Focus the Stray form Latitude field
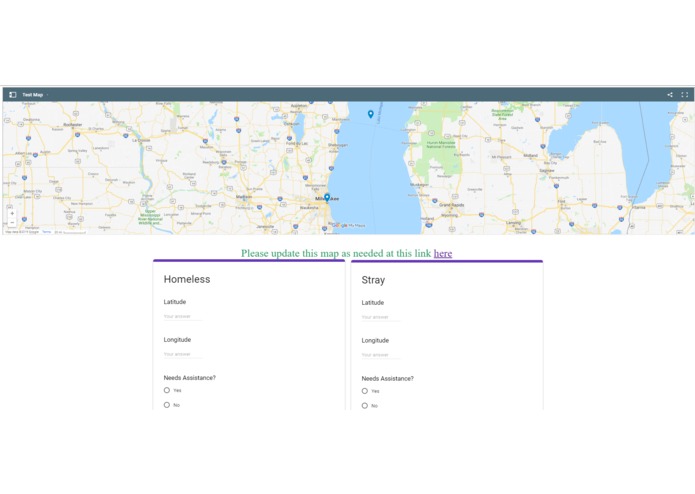 pyautogui.click(x=381, y=317)
